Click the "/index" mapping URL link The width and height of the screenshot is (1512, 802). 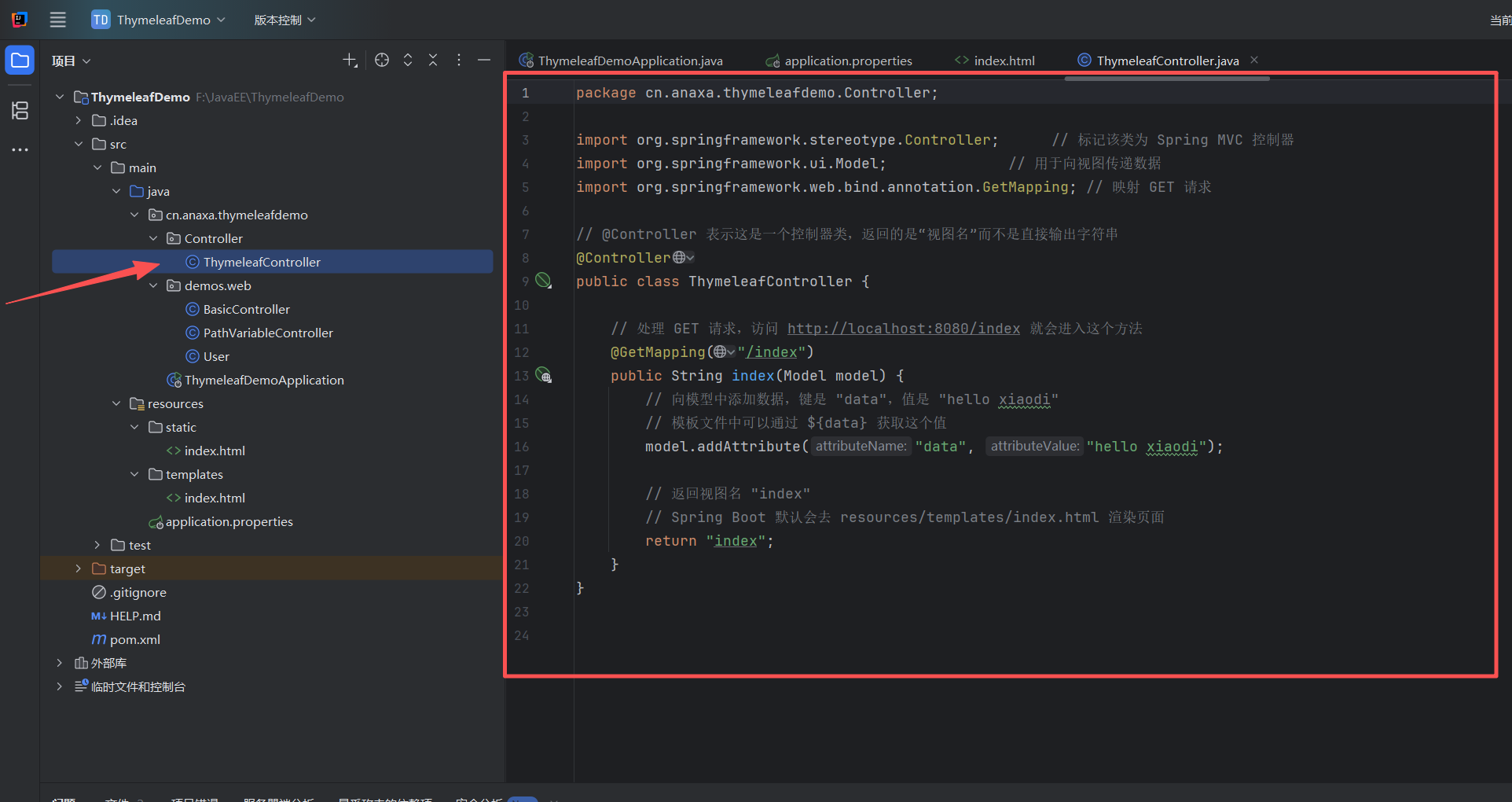771,352
